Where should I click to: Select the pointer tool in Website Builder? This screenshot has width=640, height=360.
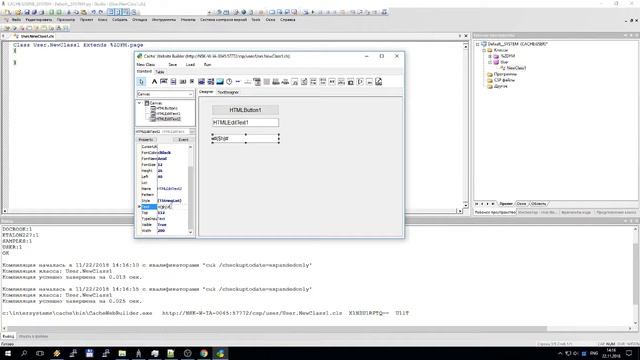point(141,82)
